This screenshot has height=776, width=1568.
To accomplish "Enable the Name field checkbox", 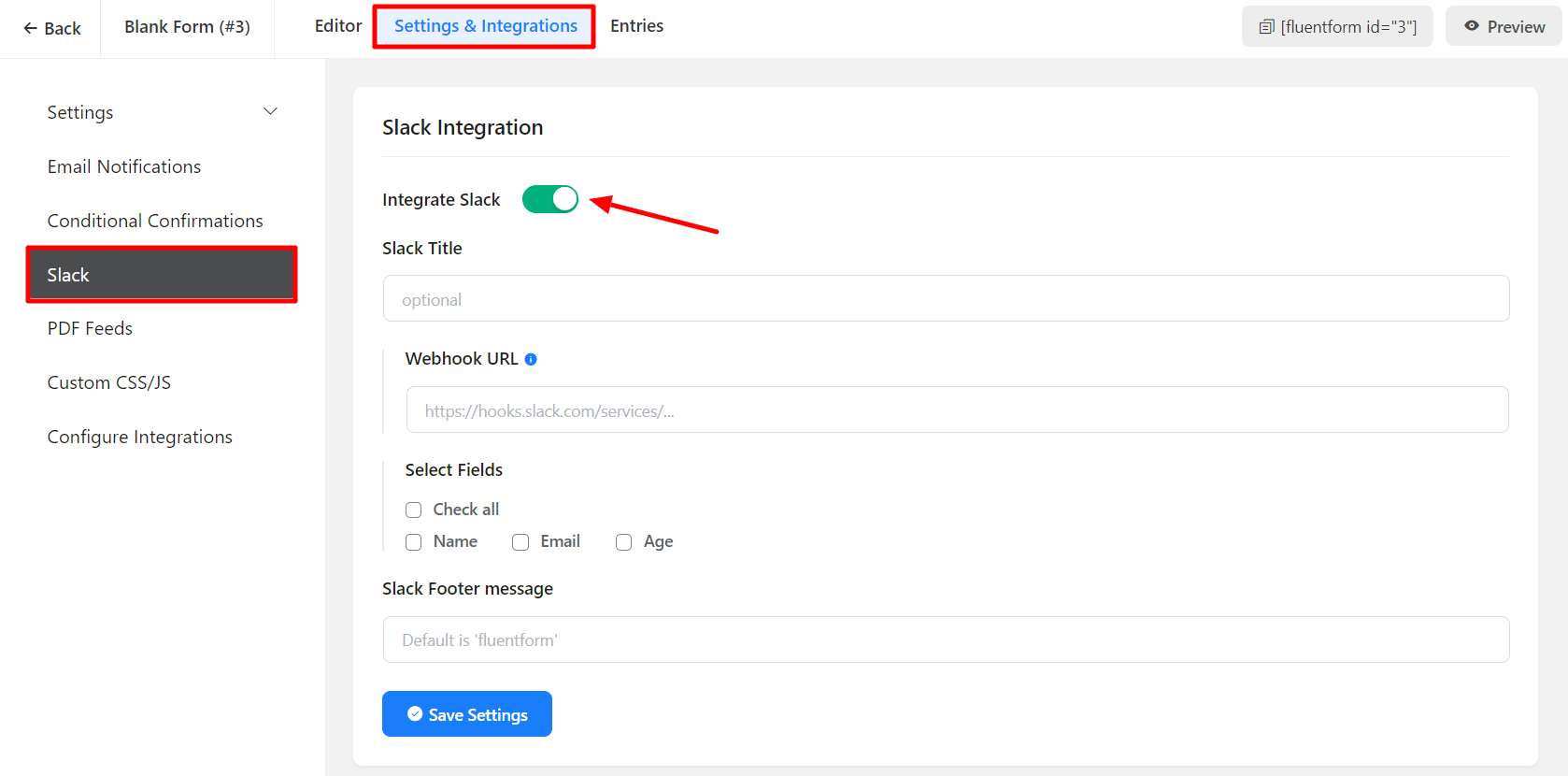I will 414,542.
